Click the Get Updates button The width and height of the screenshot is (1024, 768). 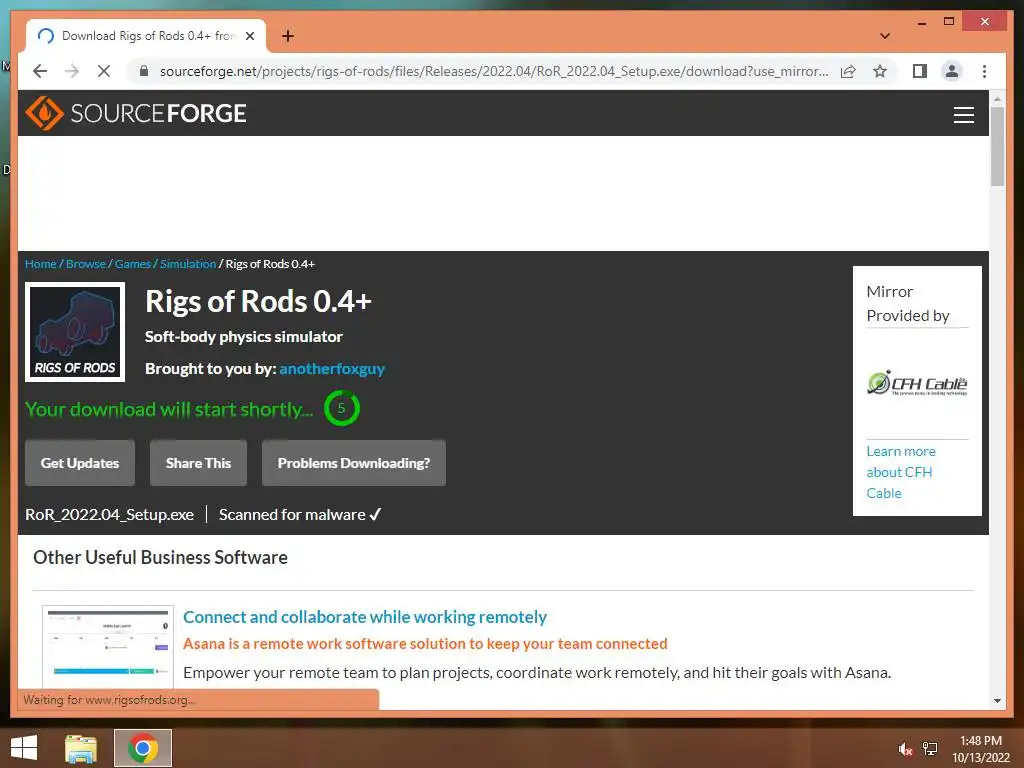point(80,463)
